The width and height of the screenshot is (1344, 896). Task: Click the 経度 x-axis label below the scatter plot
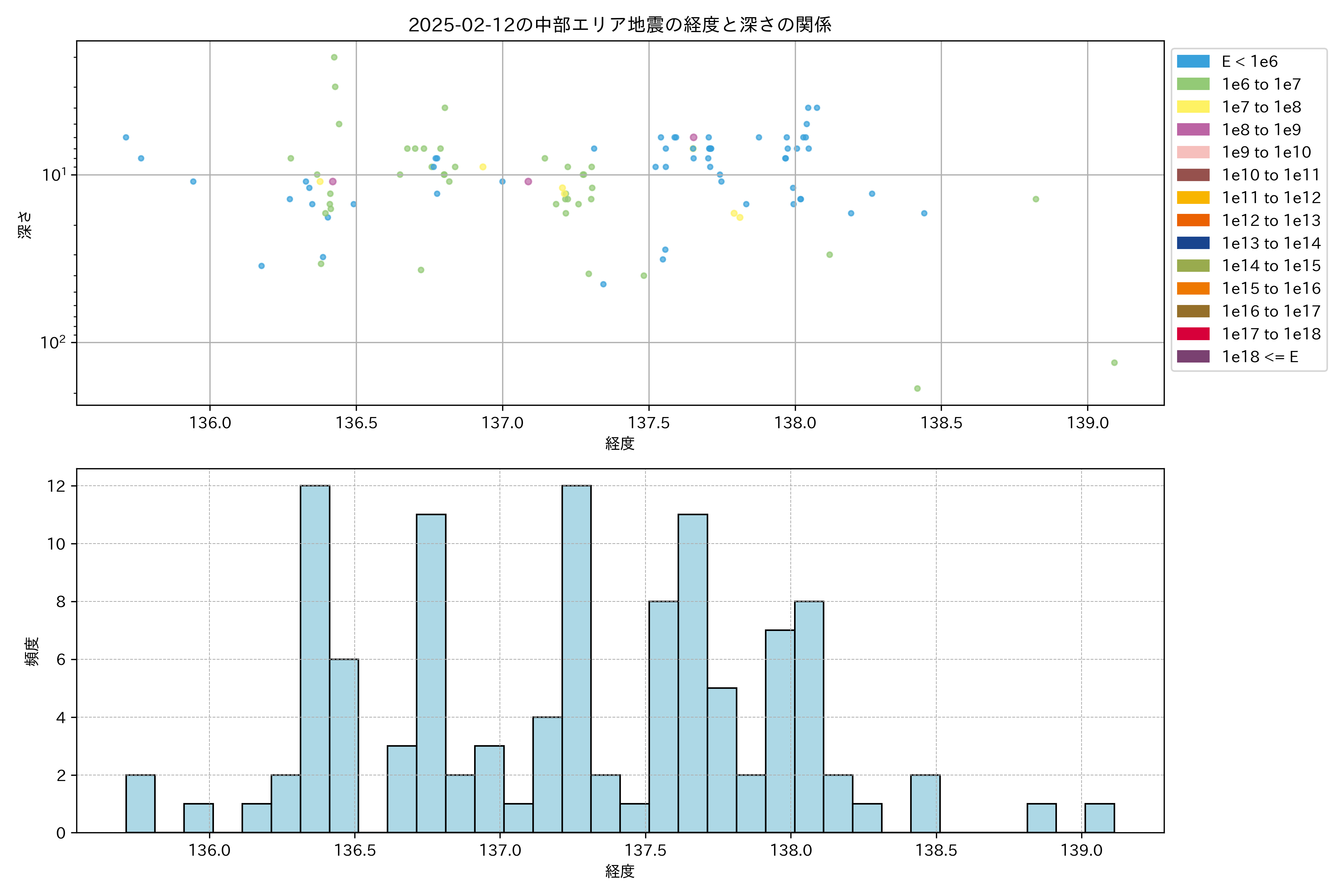point(619,444)
